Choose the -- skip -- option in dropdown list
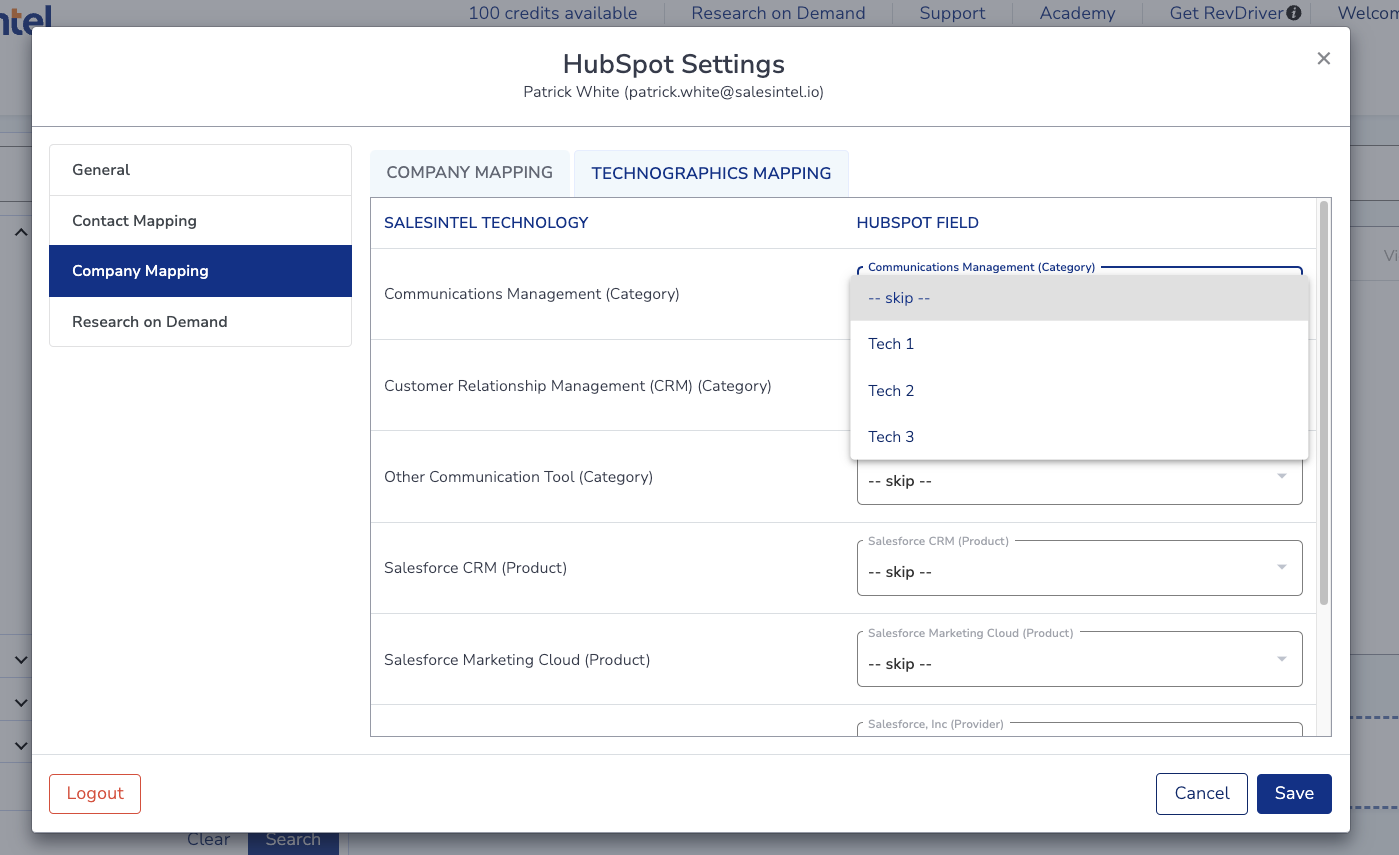The height and width of the screenshot is (855, 1399). [1079, 298]
